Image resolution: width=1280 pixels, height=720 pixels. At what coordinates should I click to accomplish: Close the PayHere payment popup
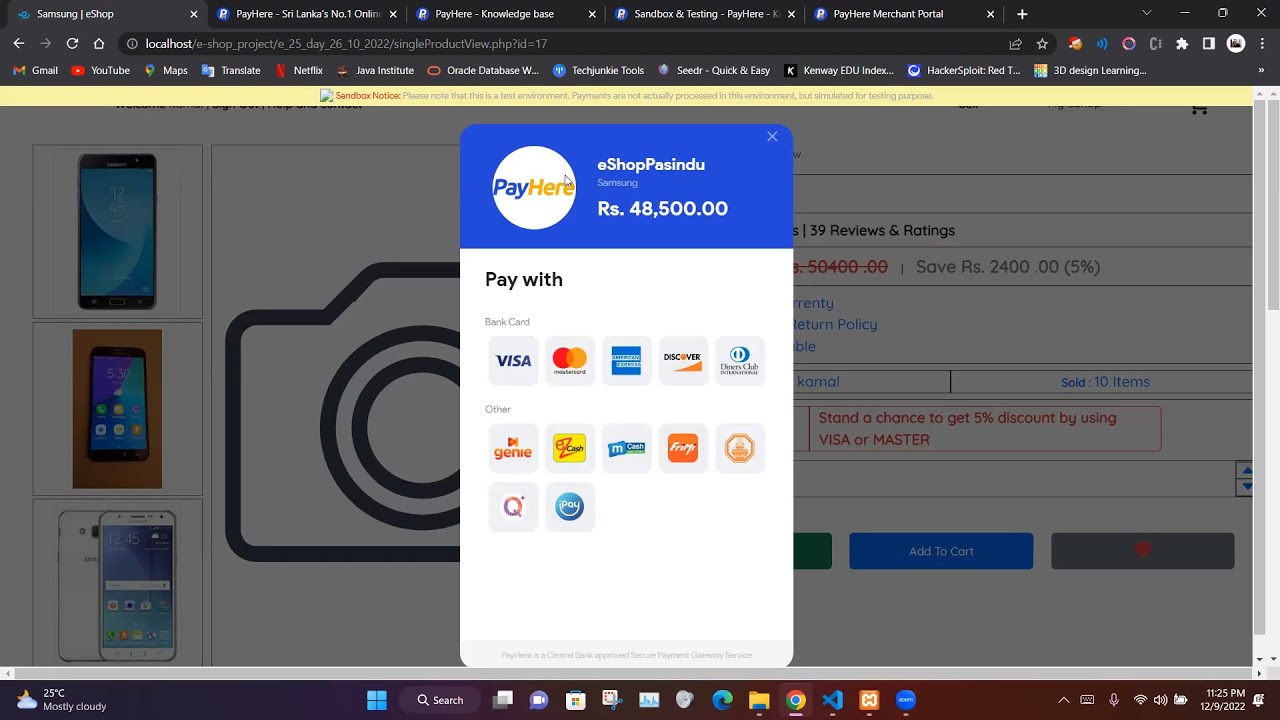[x=772, y=137]
